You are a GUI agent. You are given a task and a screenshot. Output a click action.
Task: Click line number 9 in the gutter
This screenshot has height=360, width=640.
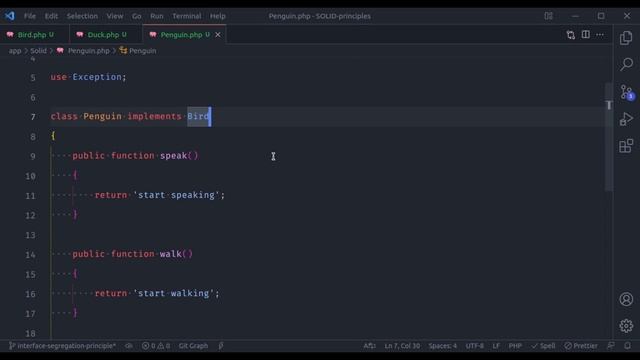click(x=33, y=156)
